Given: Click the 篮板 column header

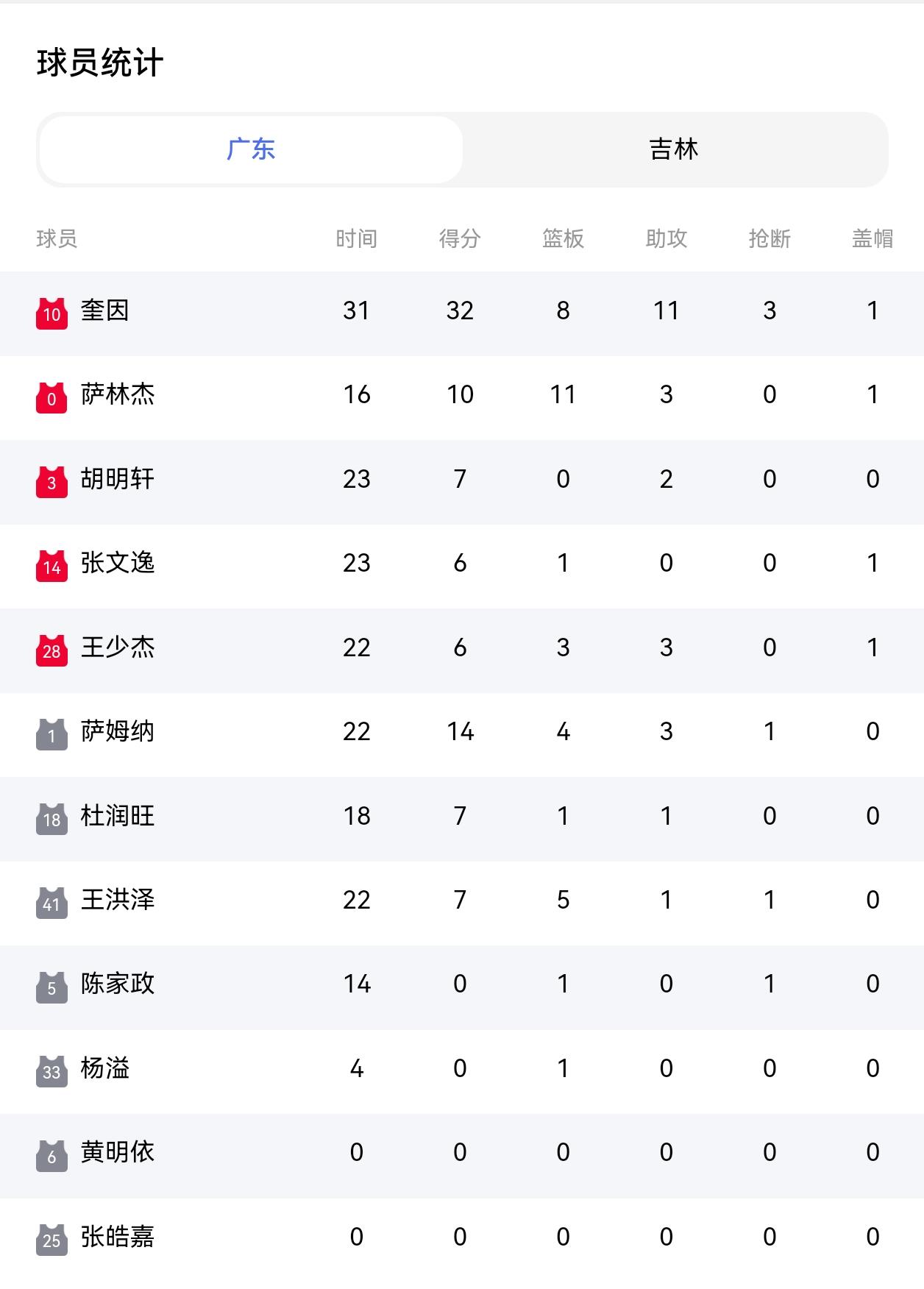Looking at the screenshot, I should 563,238.
